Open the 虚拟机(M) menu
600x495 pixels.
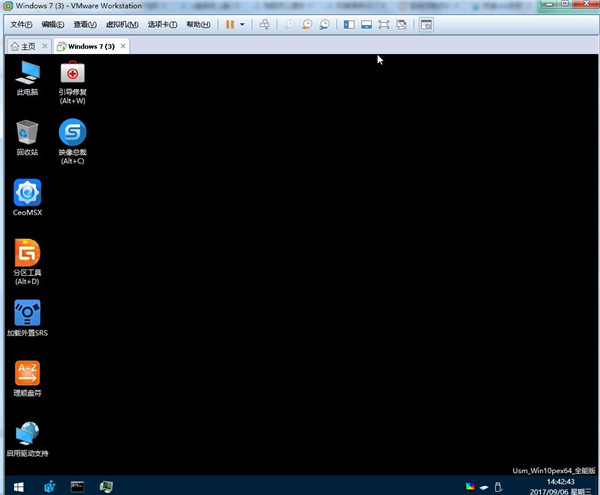[122, 24]
